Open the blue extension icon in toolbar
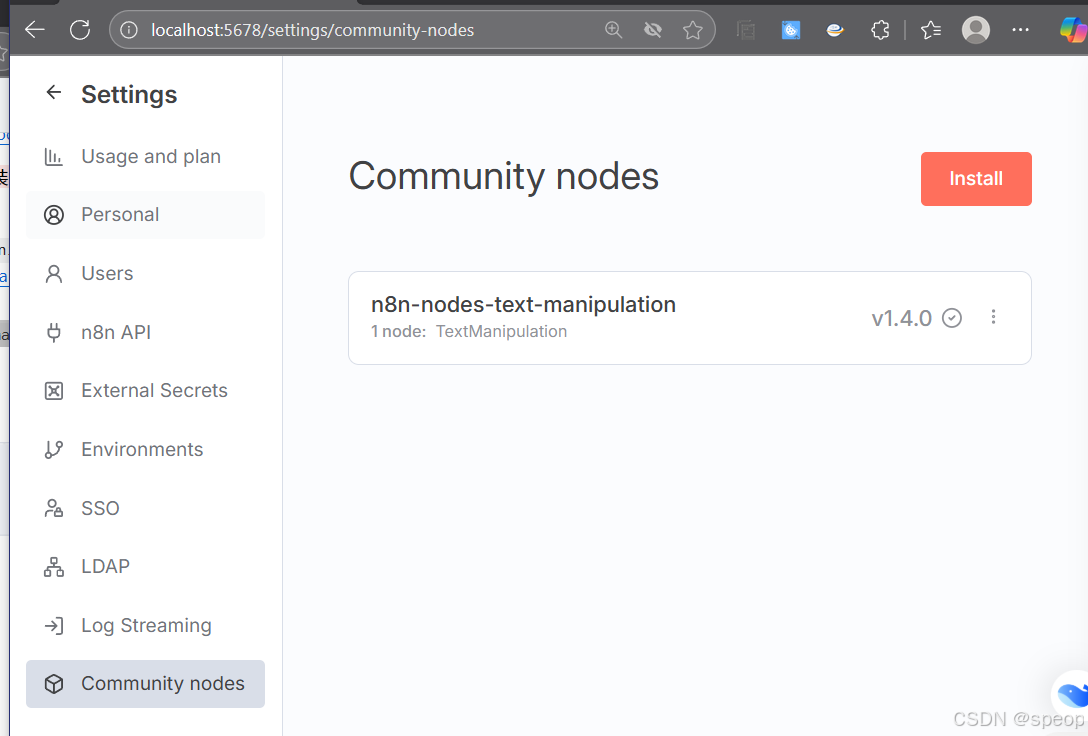This screenshot has width=1088, height=736. click(791, 30)
